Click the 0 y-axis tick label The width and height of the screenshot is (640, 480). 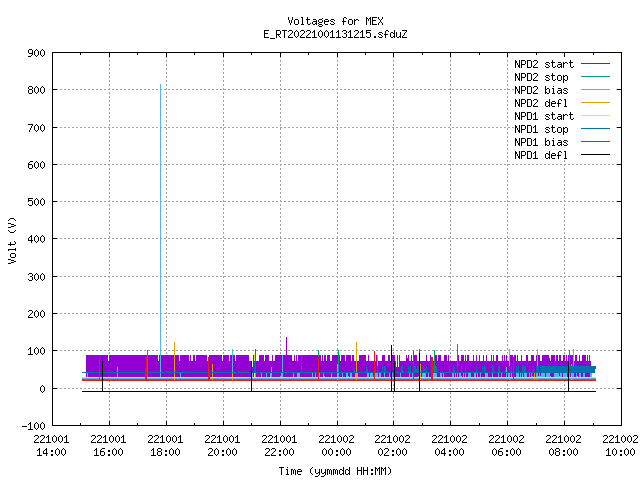coord(42,389)
